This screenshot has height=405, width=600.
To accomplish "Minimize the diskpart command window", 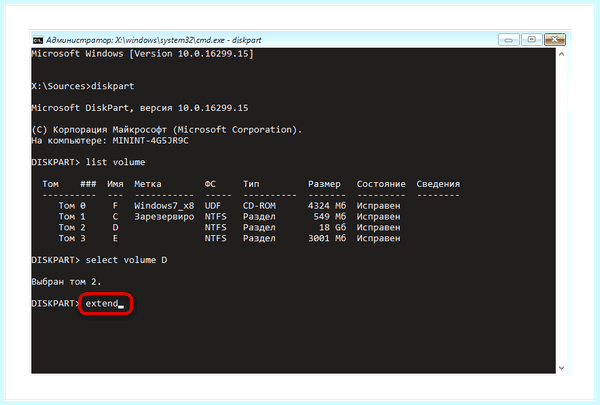I will tap(509, 39).
